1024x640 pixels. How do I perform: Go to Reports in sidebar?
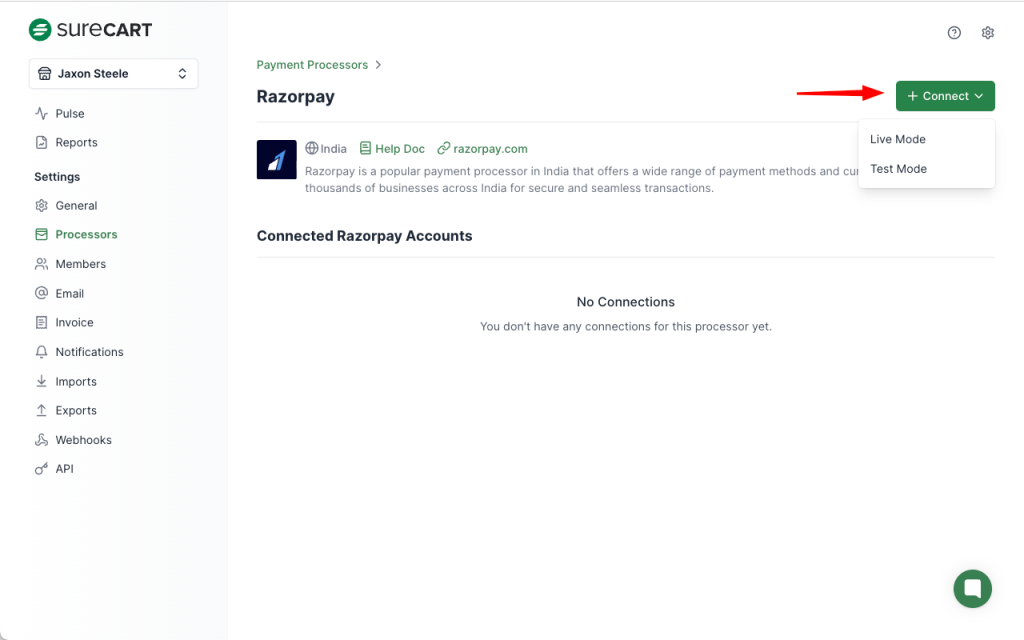click(x=76, y=143)
